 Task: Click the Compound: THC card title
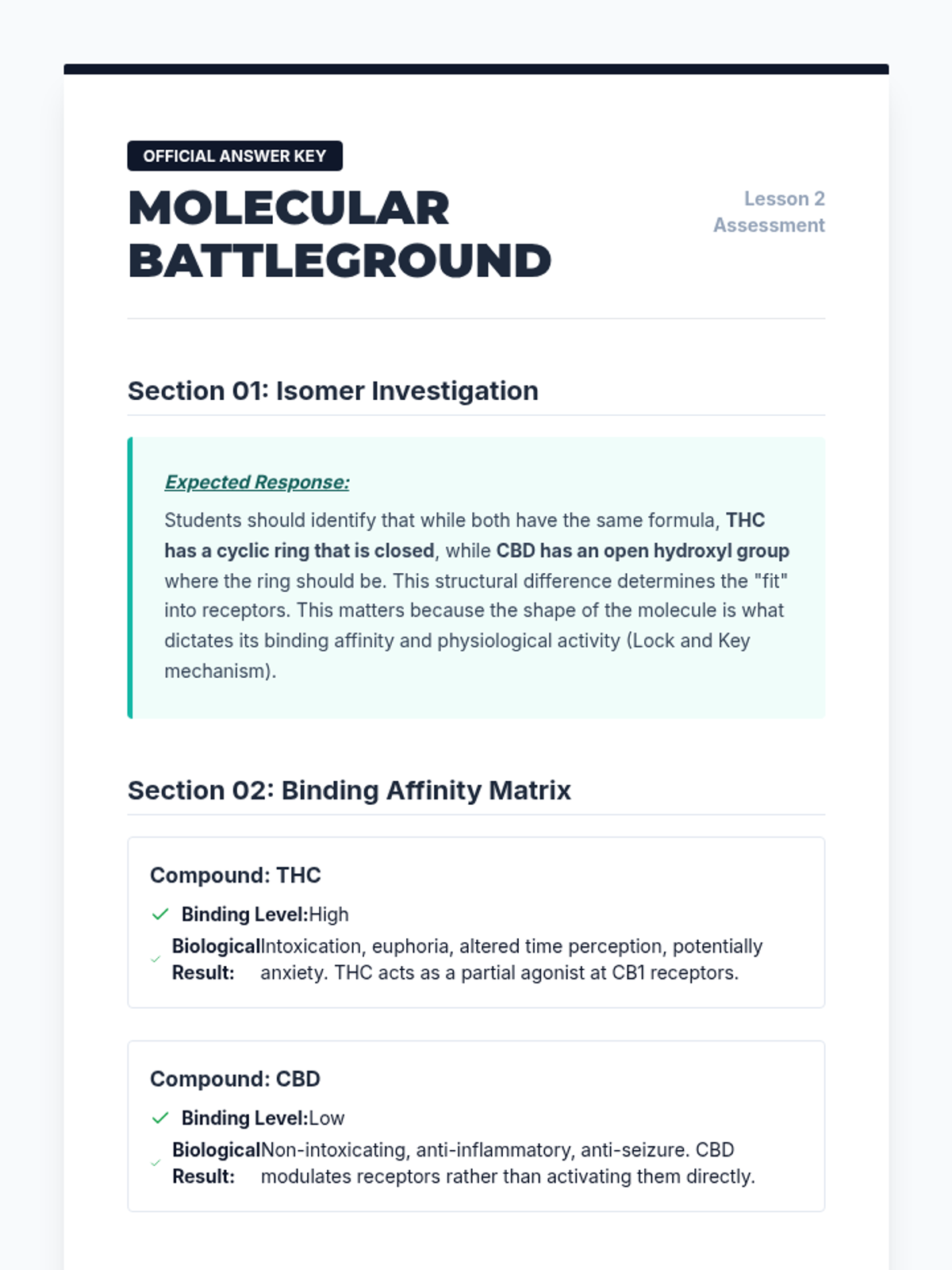(x=236, y=876)
